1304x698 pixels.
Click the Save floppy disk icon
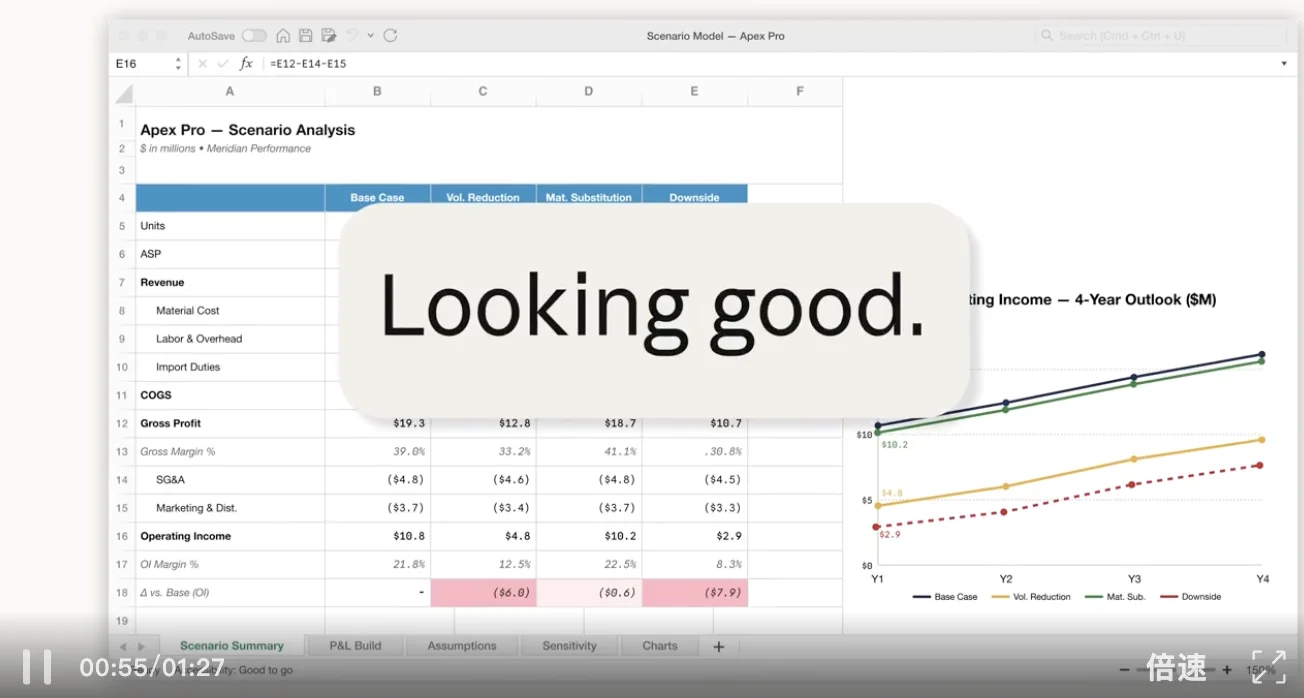tap(306, 36)
